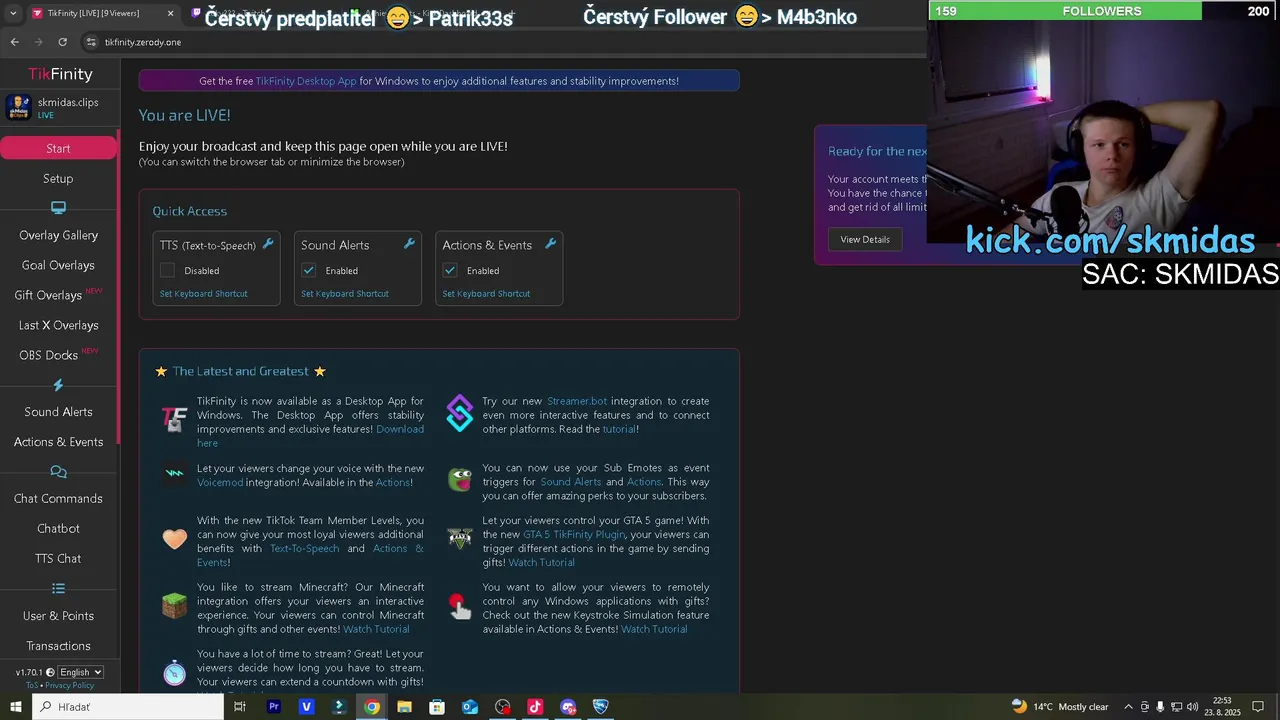Click the chat bubbles sidebar icon
Viewport: 1280px width, 720px height.
(x=58, y=472)
